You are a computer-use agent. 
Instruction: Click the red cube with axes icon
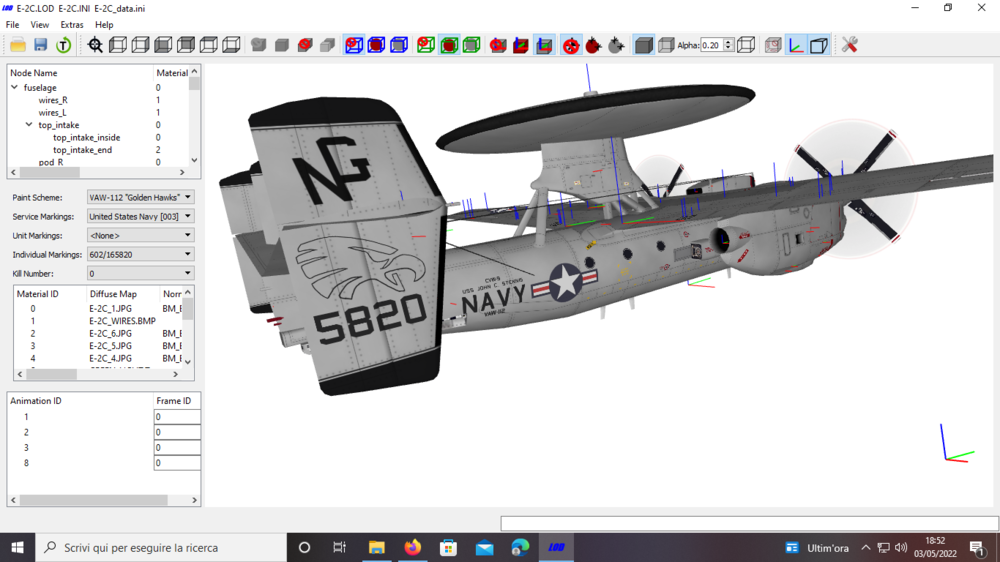[521, 45]
